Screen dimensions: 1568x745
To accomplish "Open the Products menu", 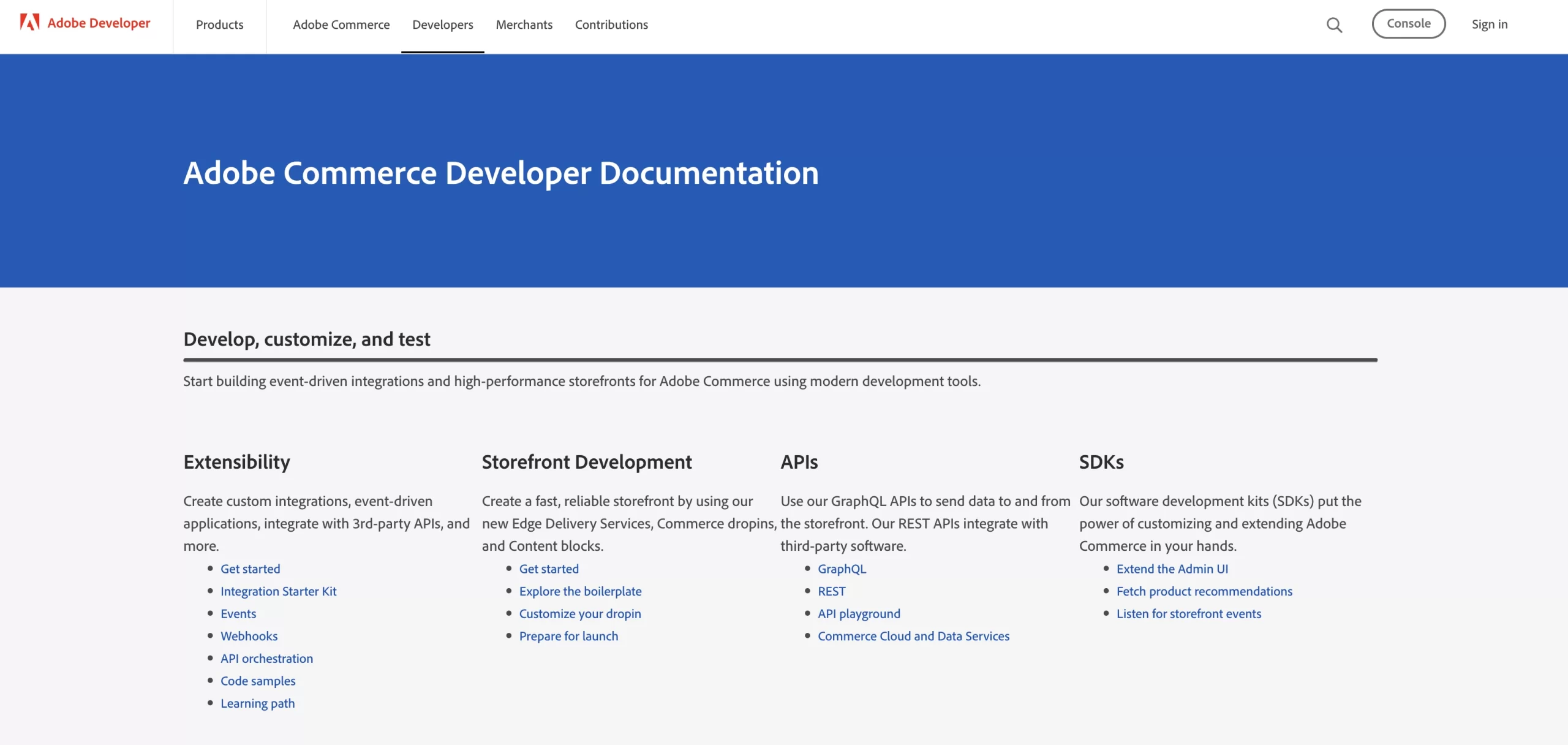I will click(219, 25).
